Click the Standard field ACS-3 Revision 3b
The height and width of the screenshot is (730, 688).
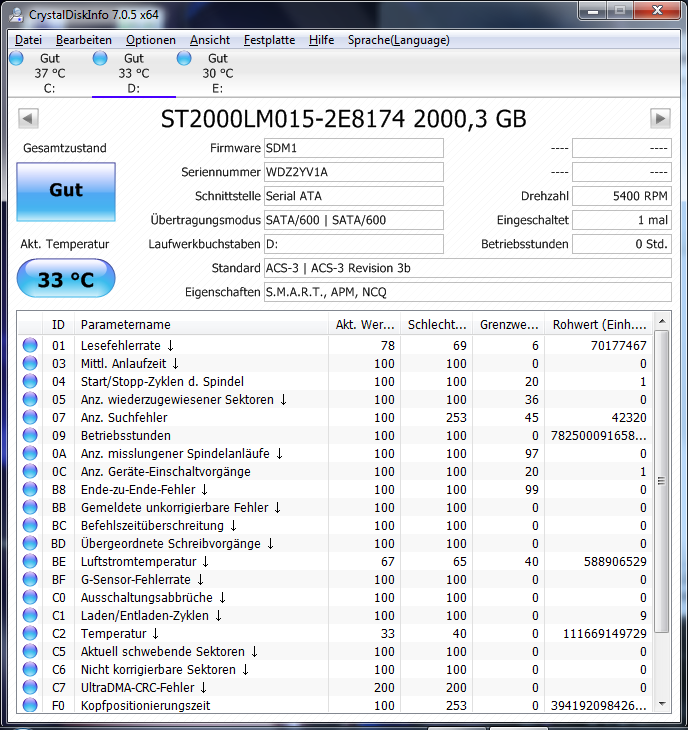tap(468, 268)
